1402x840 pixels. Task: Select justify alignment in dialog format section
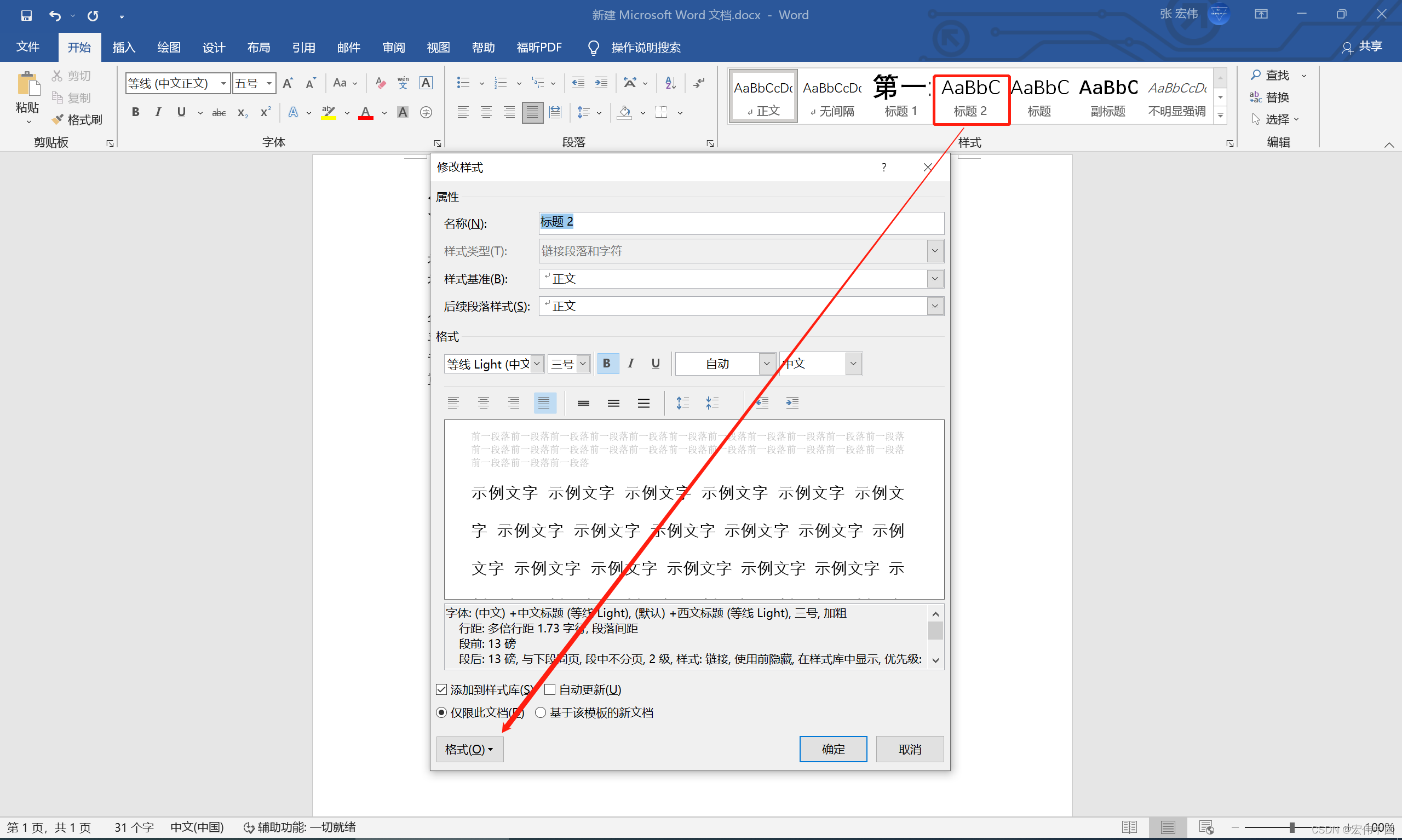pyautogui.click(x=544, y=403)
